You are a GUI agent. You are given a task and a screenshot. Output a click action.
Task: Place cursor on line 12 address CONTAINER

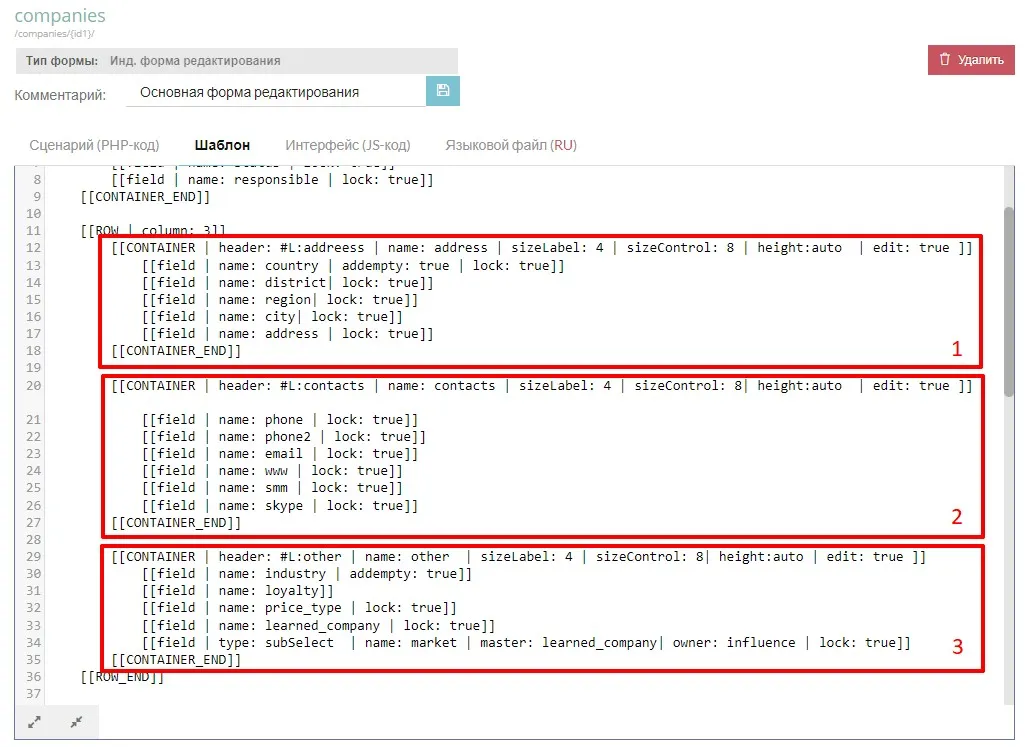tap(540, 248)
